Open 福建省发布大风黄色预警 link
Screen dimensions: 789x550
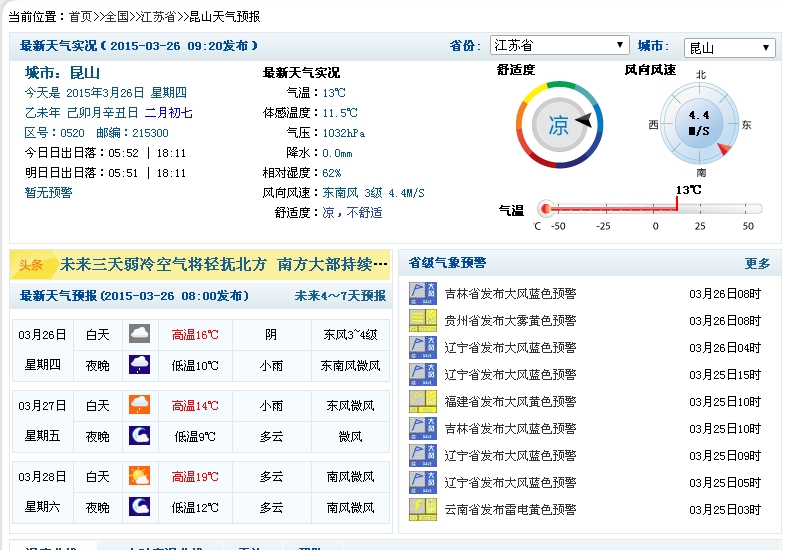tap(510, 402)
